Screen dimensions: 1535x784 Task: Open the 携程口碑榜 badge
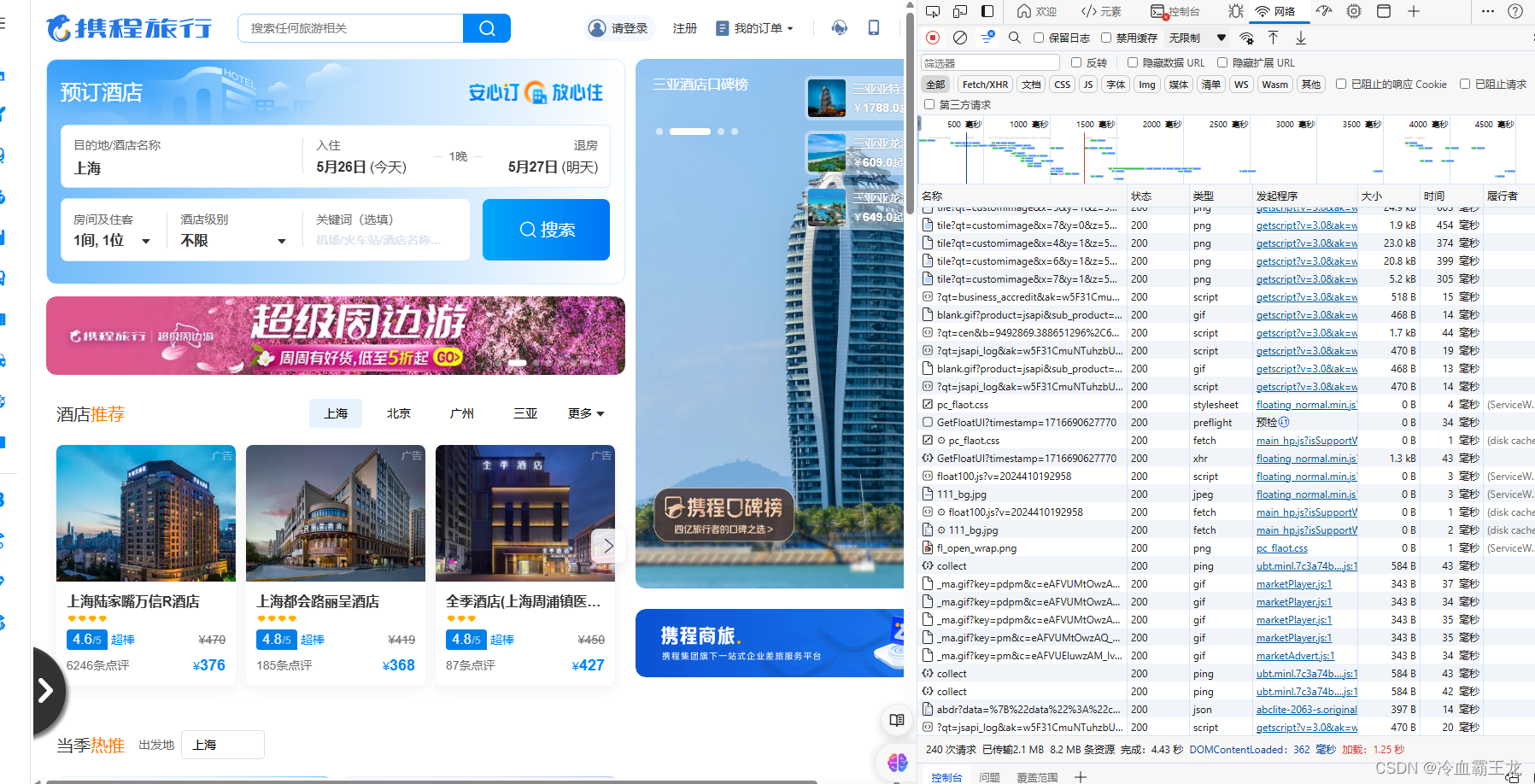click(x=724, y=515)
